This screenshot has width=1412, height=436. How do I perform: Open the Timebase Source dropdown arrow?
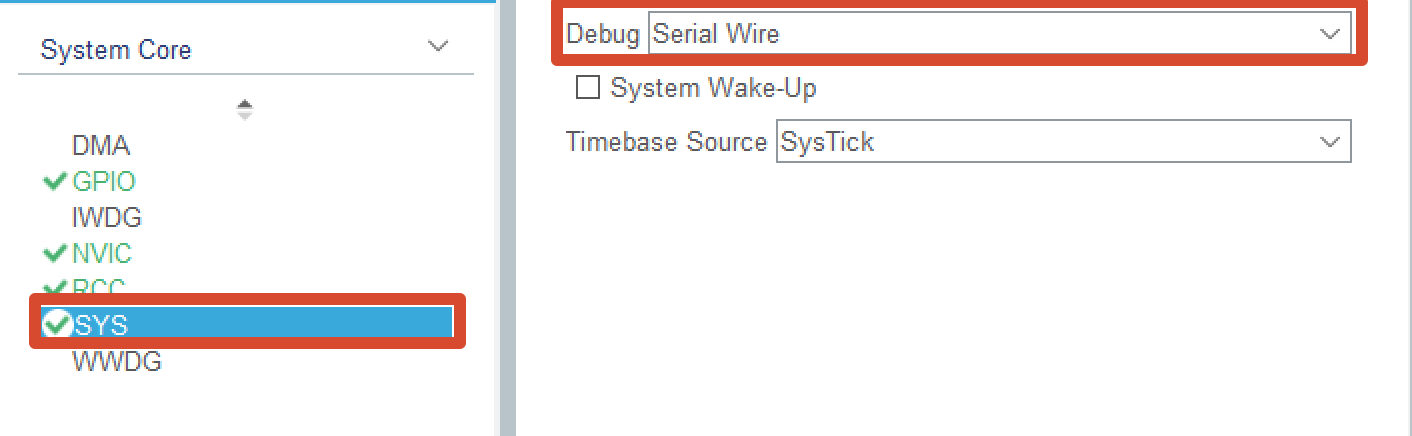[x=1329, y=142]
